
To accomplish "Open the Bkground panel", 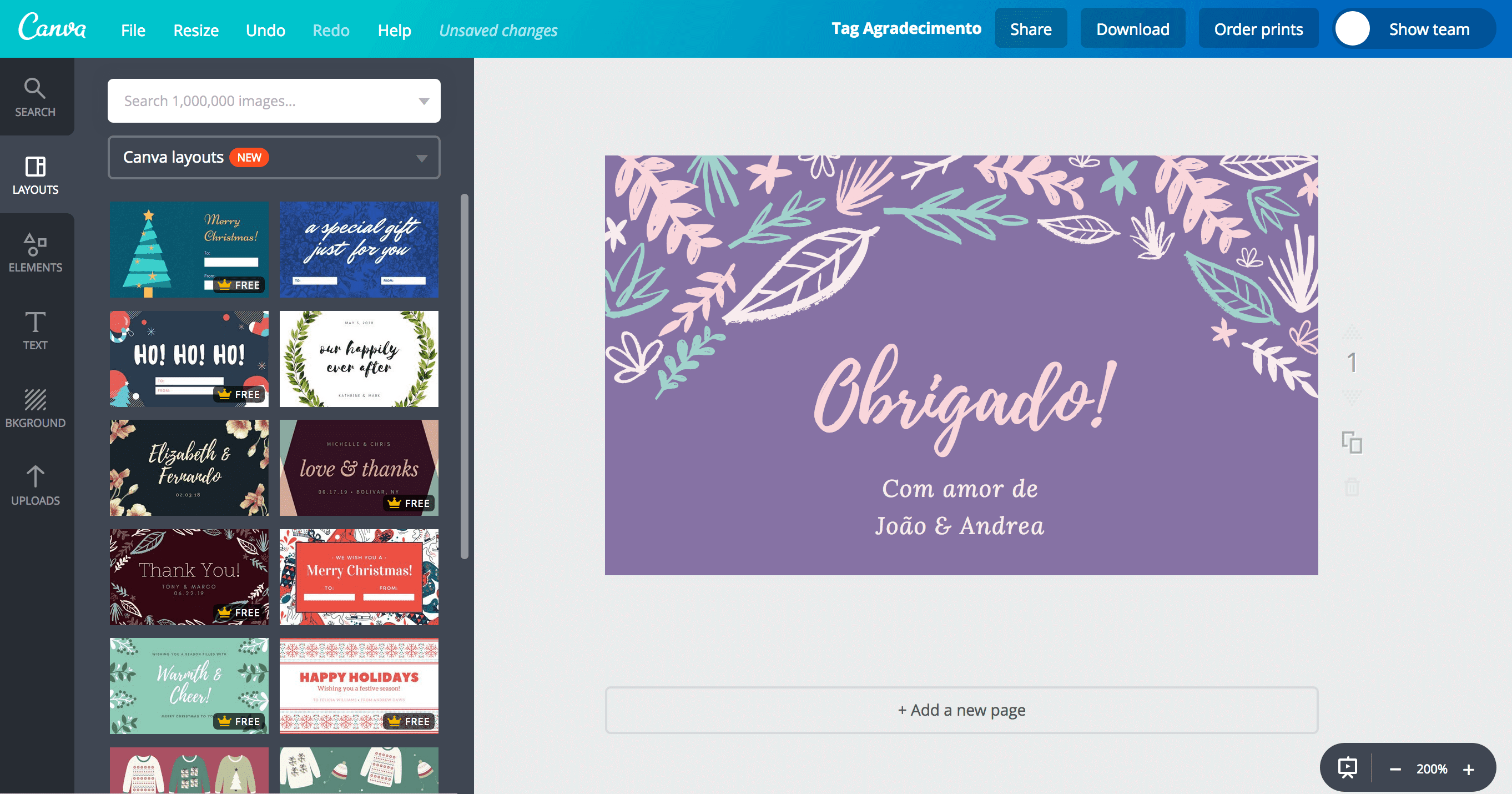I will (x=36, y=408).
